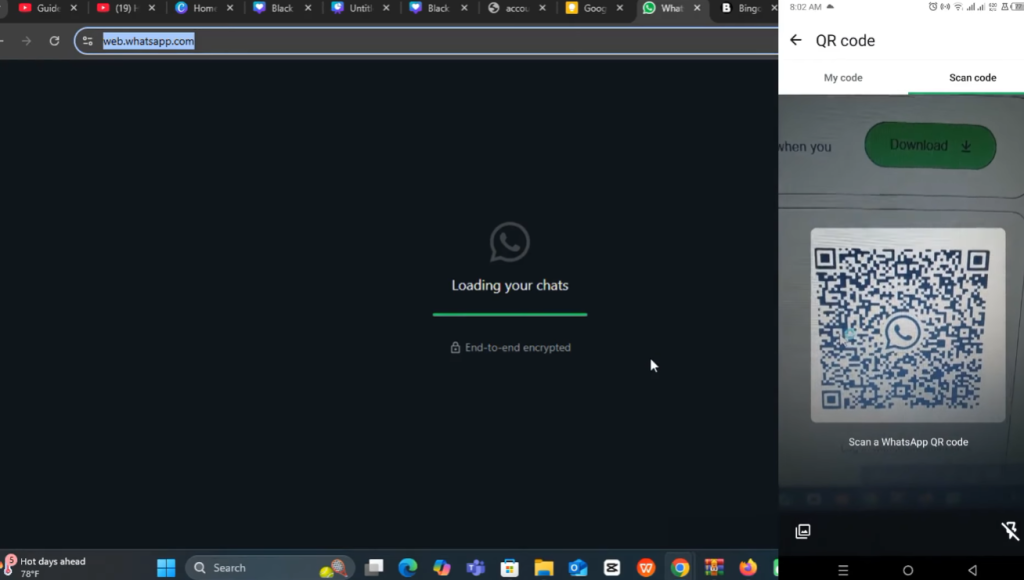
Task: Click the Loading your chats text
Action: tap(510, 285)
